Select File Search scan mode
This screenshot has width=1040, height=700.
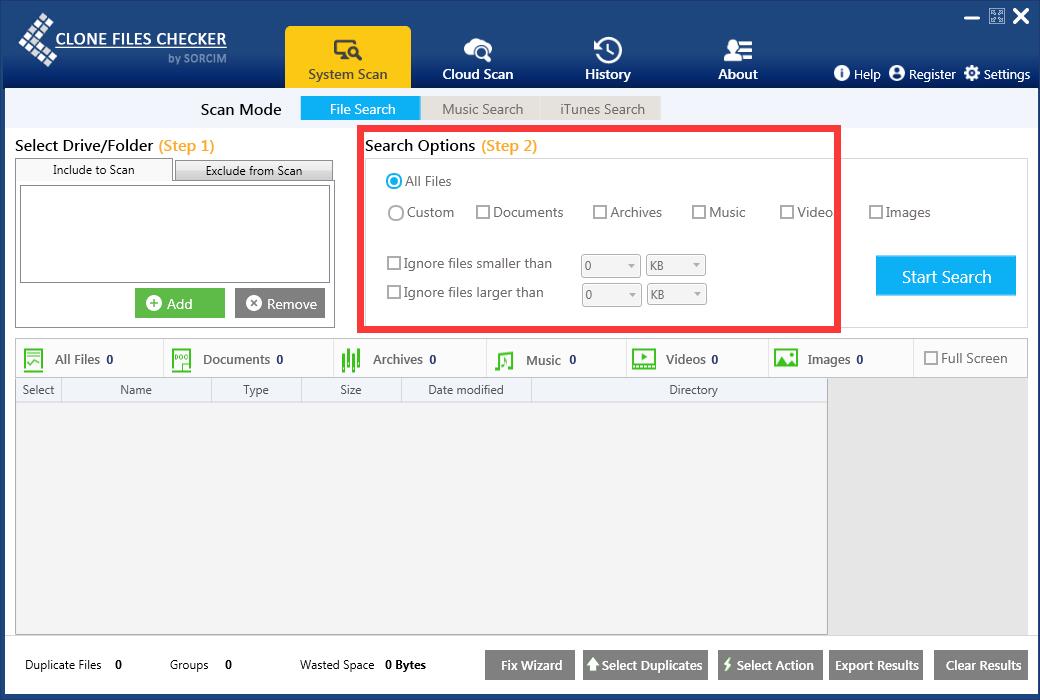(360, 109)
